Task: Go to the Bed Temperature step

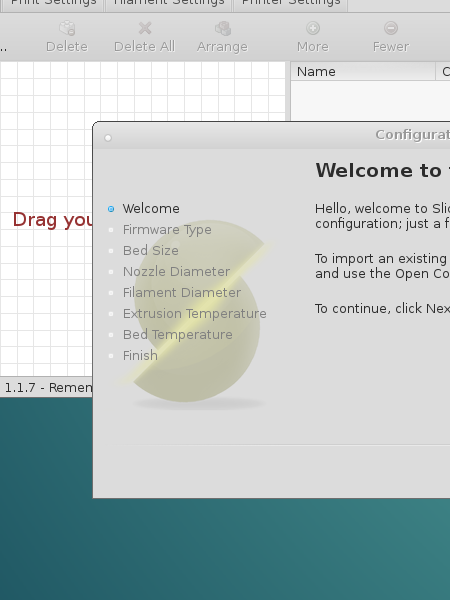Action: pyautogui.click(x=177, y=335)
